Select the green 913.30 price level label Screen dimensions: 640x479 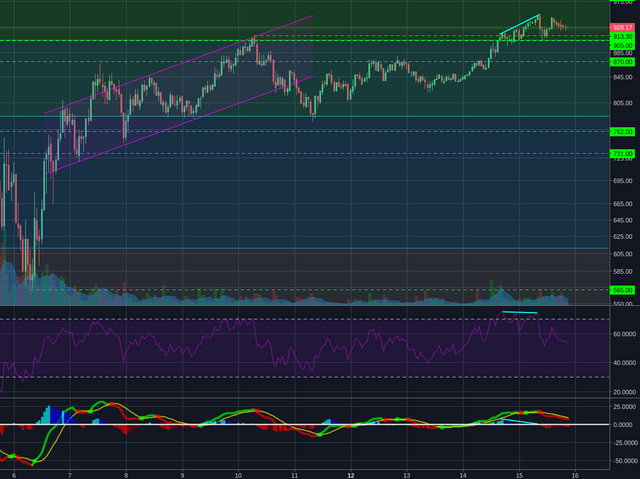622,37
